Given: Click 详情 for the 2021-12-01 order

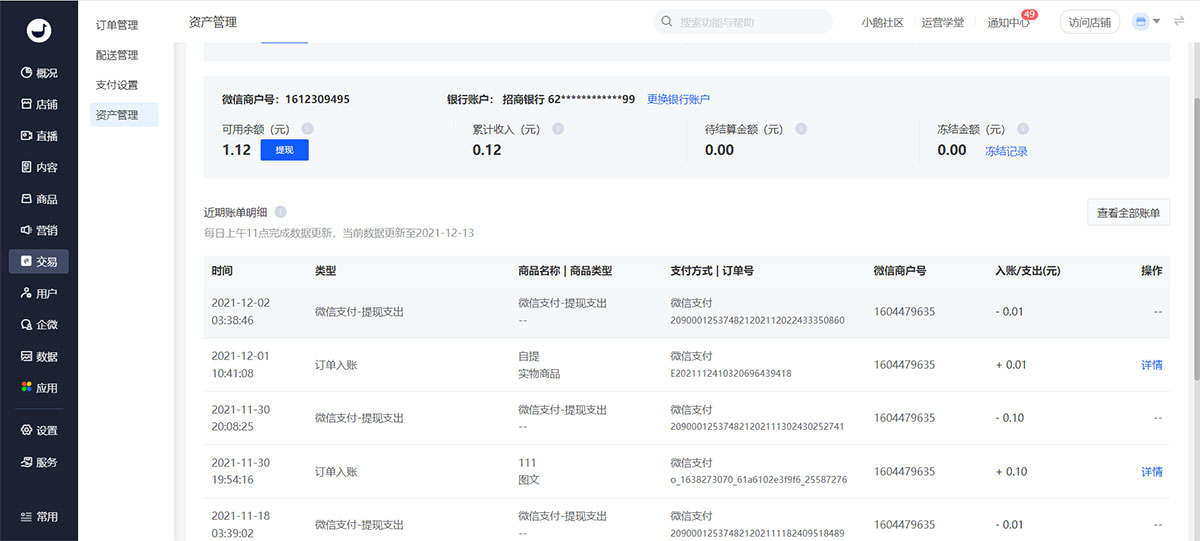Looking at the screenshot, I should pos(1151,365).
